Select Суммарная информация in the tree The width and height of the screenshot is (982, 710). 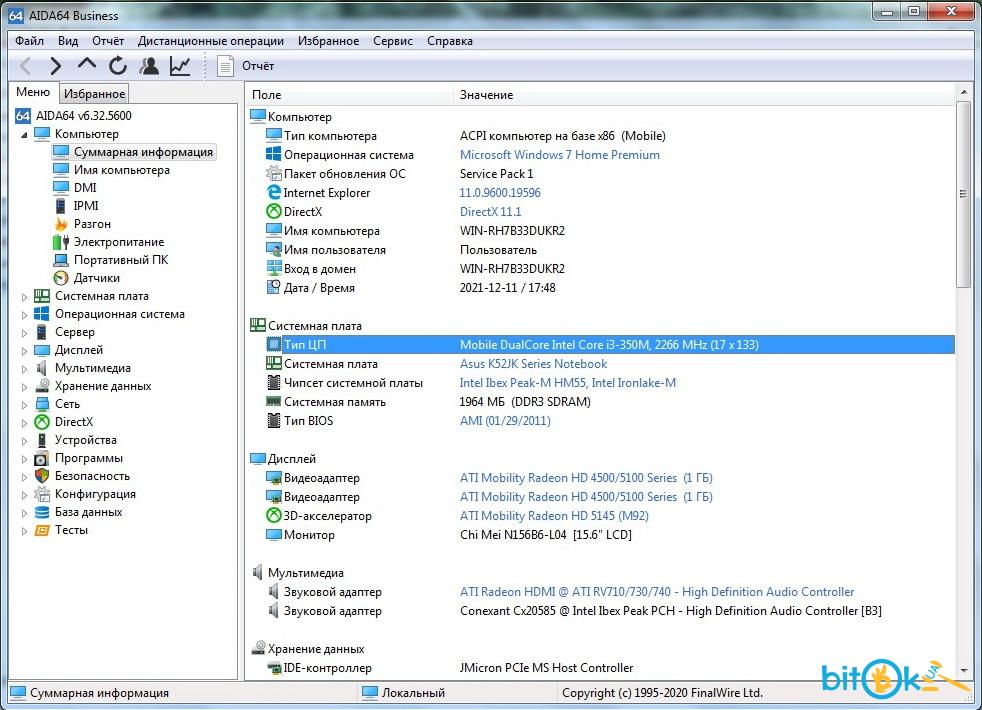click(x=133, y=152)
